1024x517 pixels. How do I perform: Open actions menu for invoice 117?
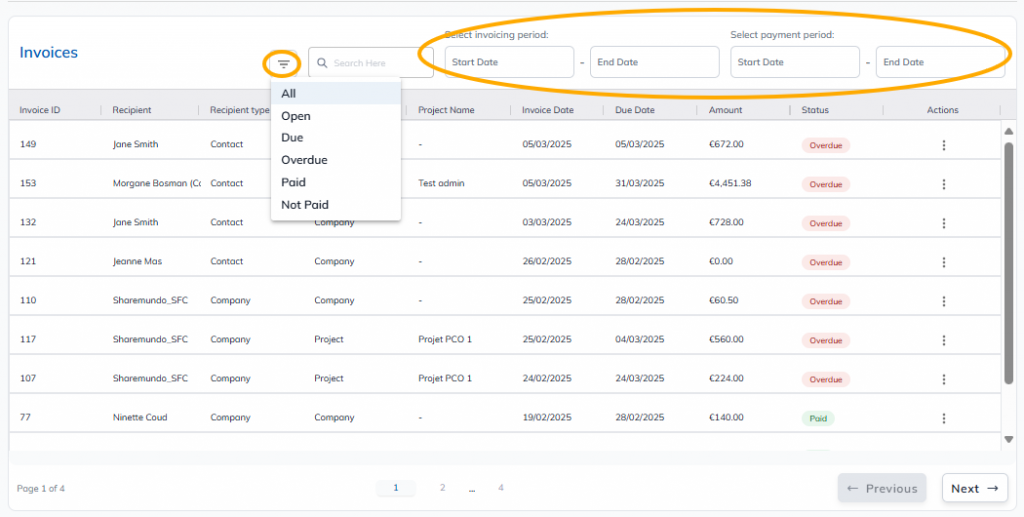tap(943, 340)
